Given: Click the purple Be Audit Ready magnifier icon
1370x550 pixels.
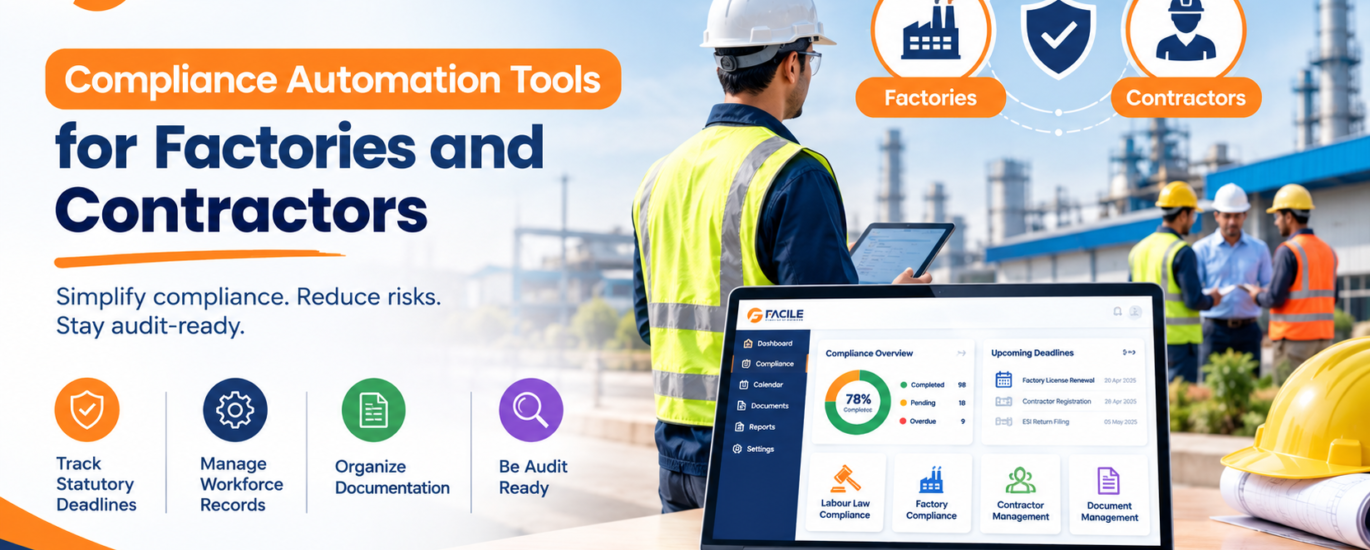Looking at the screenshot, I should pyautogui.click(x=531, y=410).
